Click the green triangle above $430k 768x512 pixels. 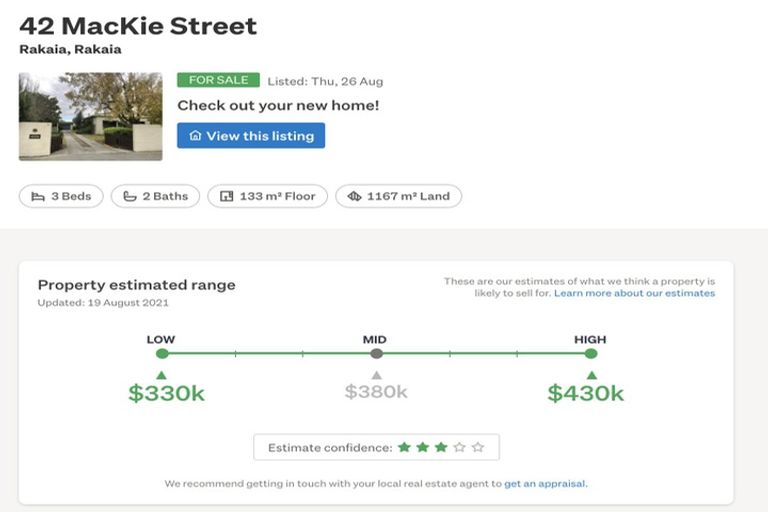click(x=591, y=375)
